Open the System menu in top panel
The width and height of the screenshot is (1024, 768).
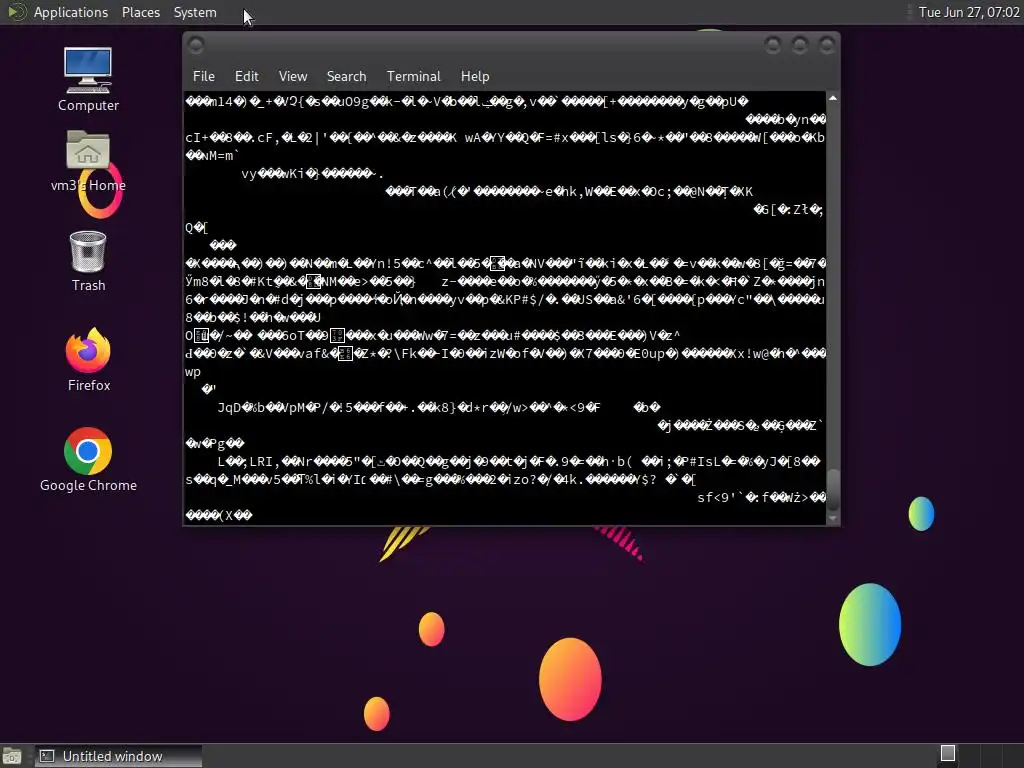(x=195, y=12)
